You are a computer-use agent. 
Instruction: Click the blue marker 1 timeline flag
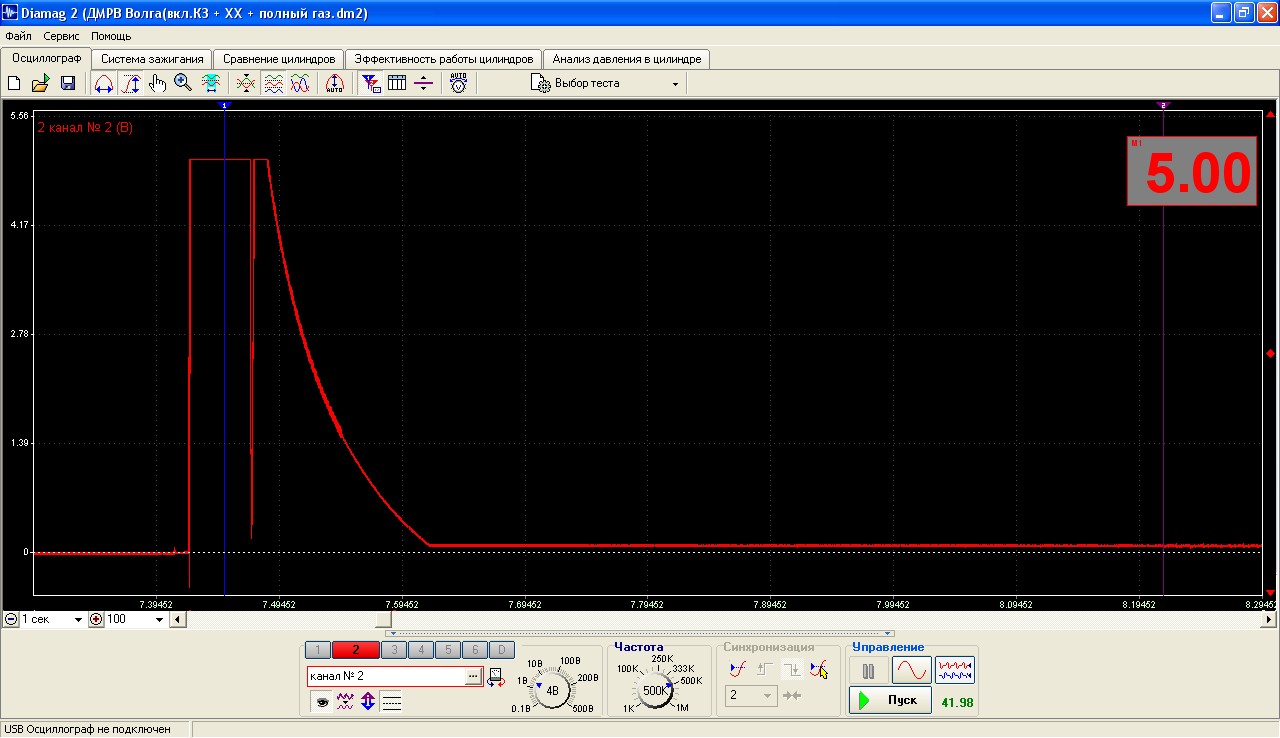(224, 105)
